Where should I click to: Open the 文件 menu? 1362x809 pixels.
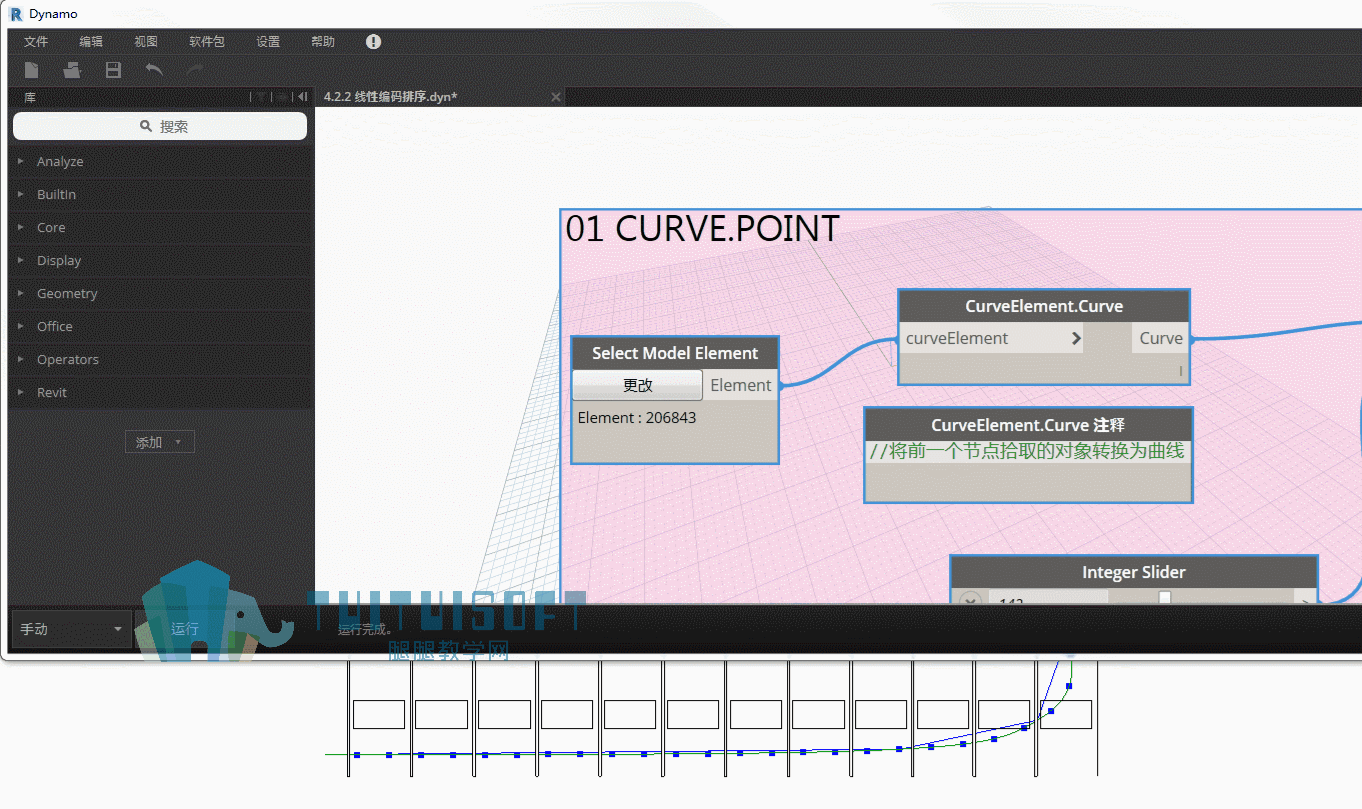point(36,42)
